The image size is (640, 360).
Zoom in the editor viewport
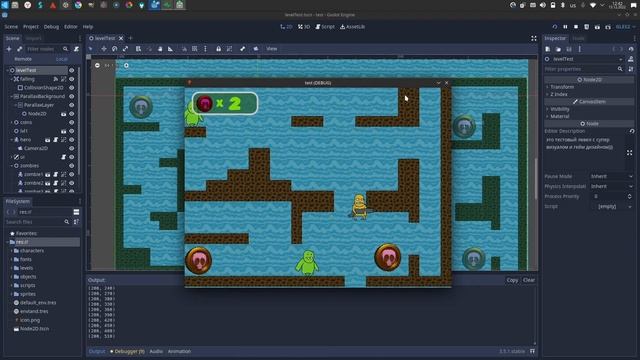point(127,65)
